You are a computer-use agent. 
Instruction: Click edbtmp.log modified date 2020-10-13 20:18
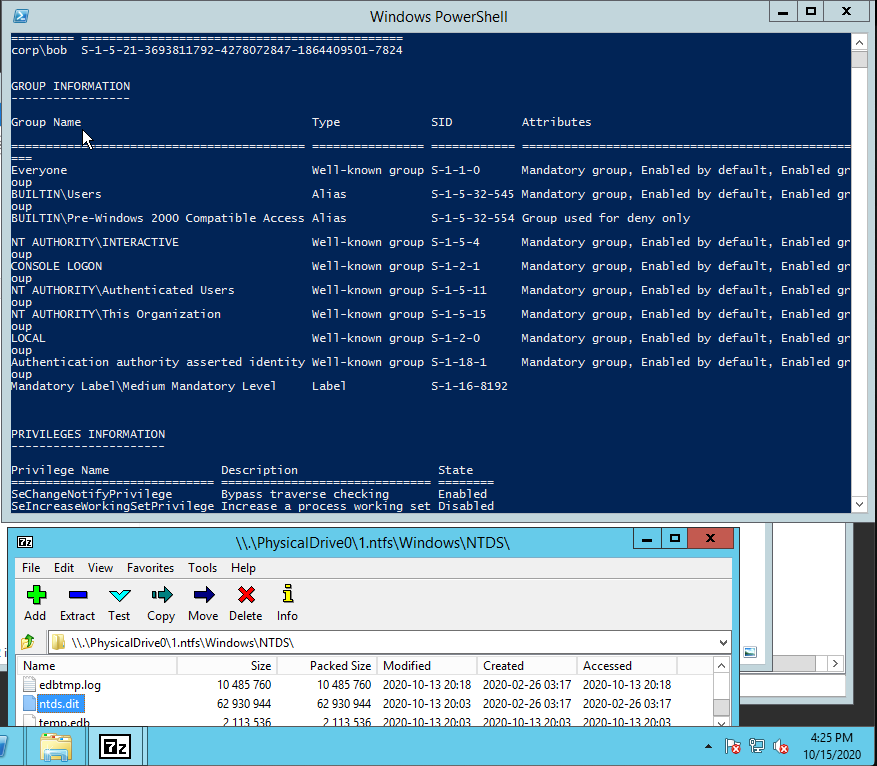(x=427, y=684)
